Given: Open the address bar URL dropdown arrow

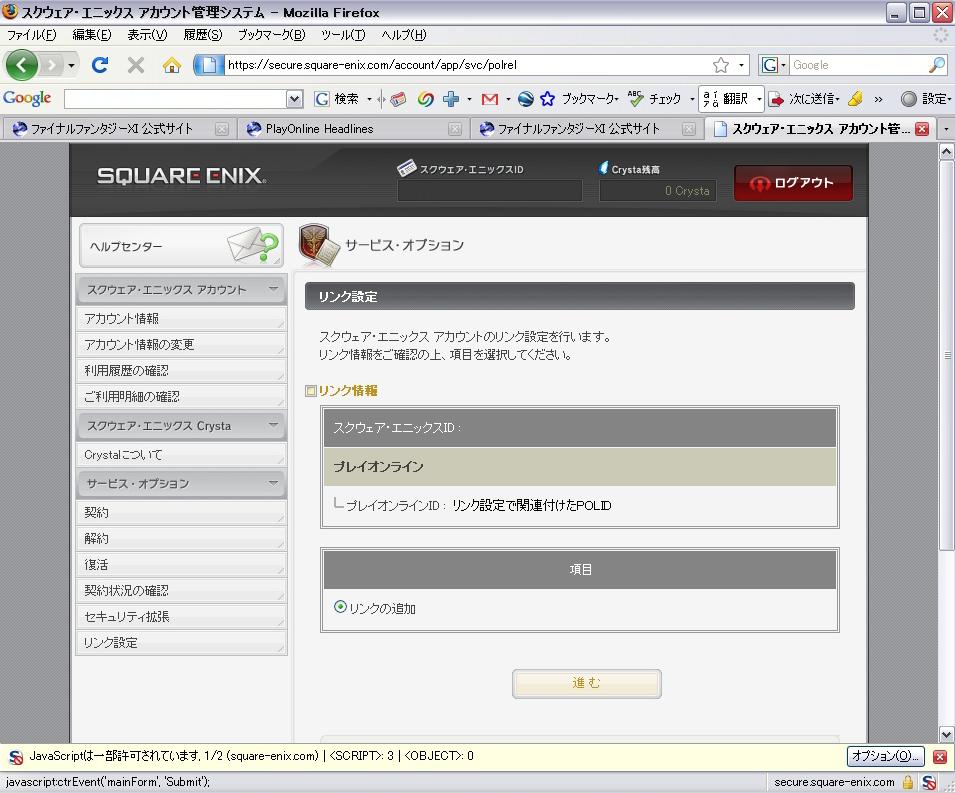Looking at the screenshot, I should click(741, 65).
